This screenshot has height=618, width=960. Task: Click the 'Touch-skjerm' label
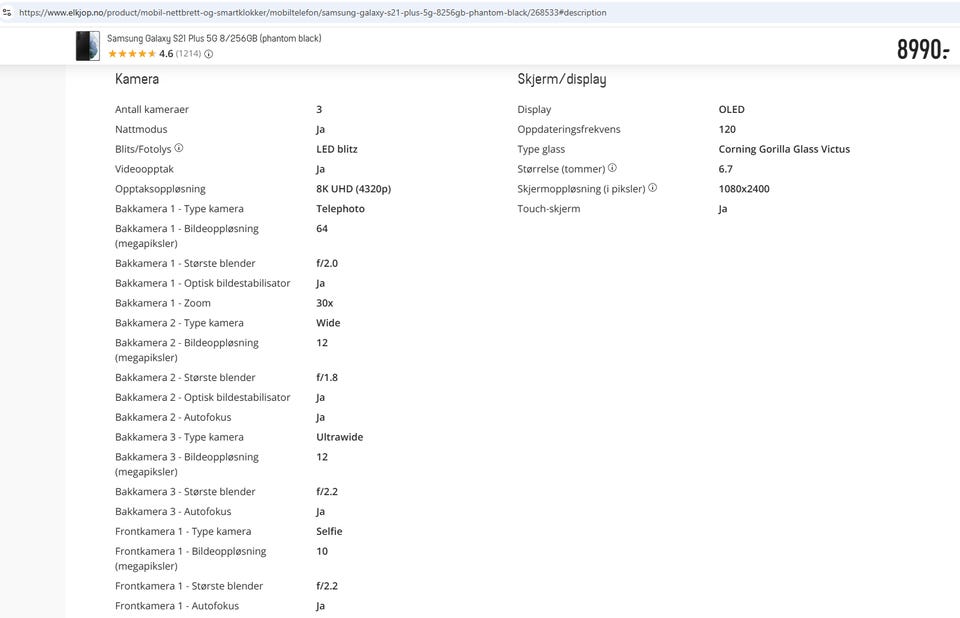[x=549, y=209]
